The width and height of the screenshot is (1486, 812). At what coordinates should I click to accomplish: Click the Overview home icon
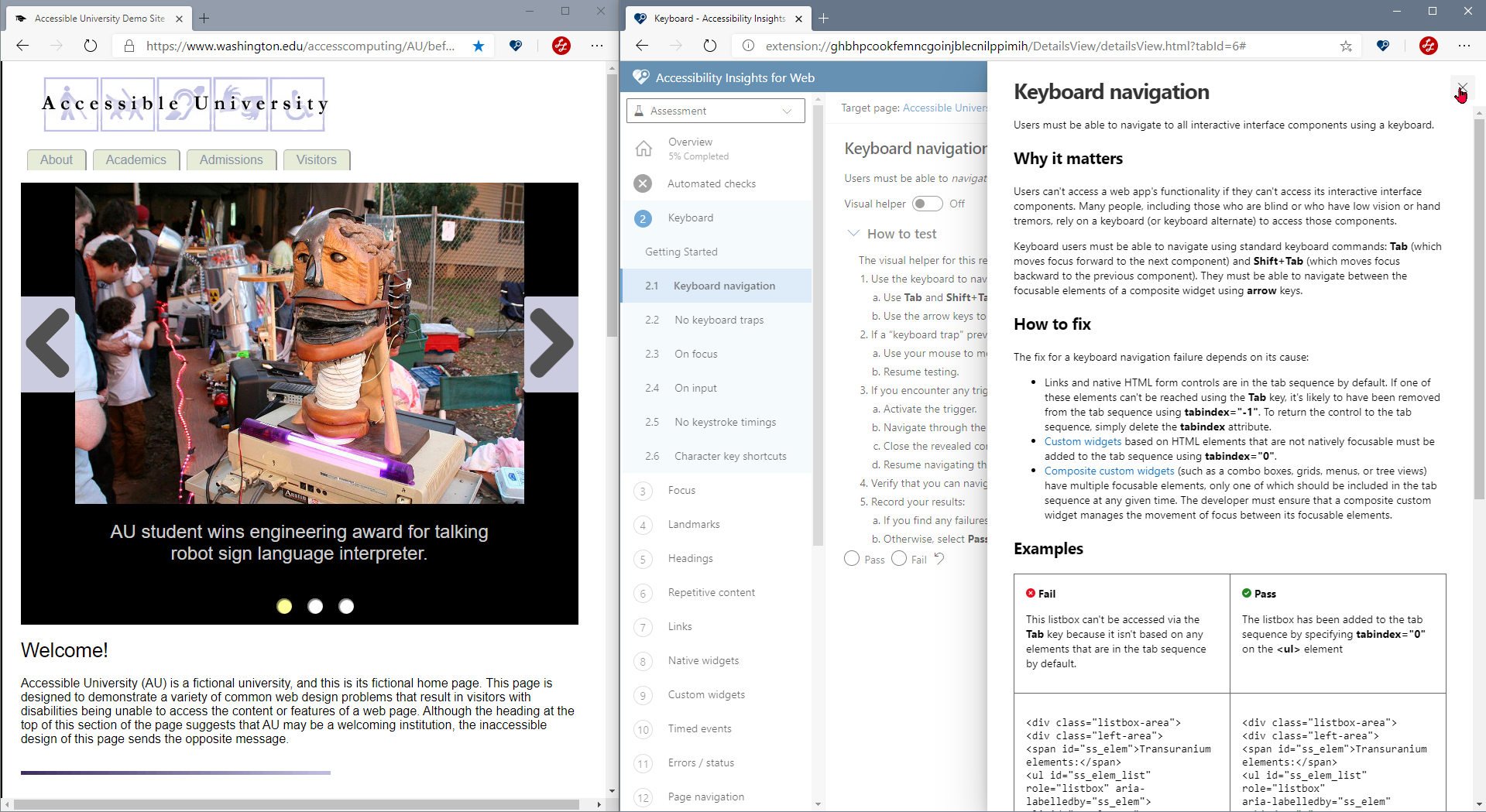coord(643,149)
